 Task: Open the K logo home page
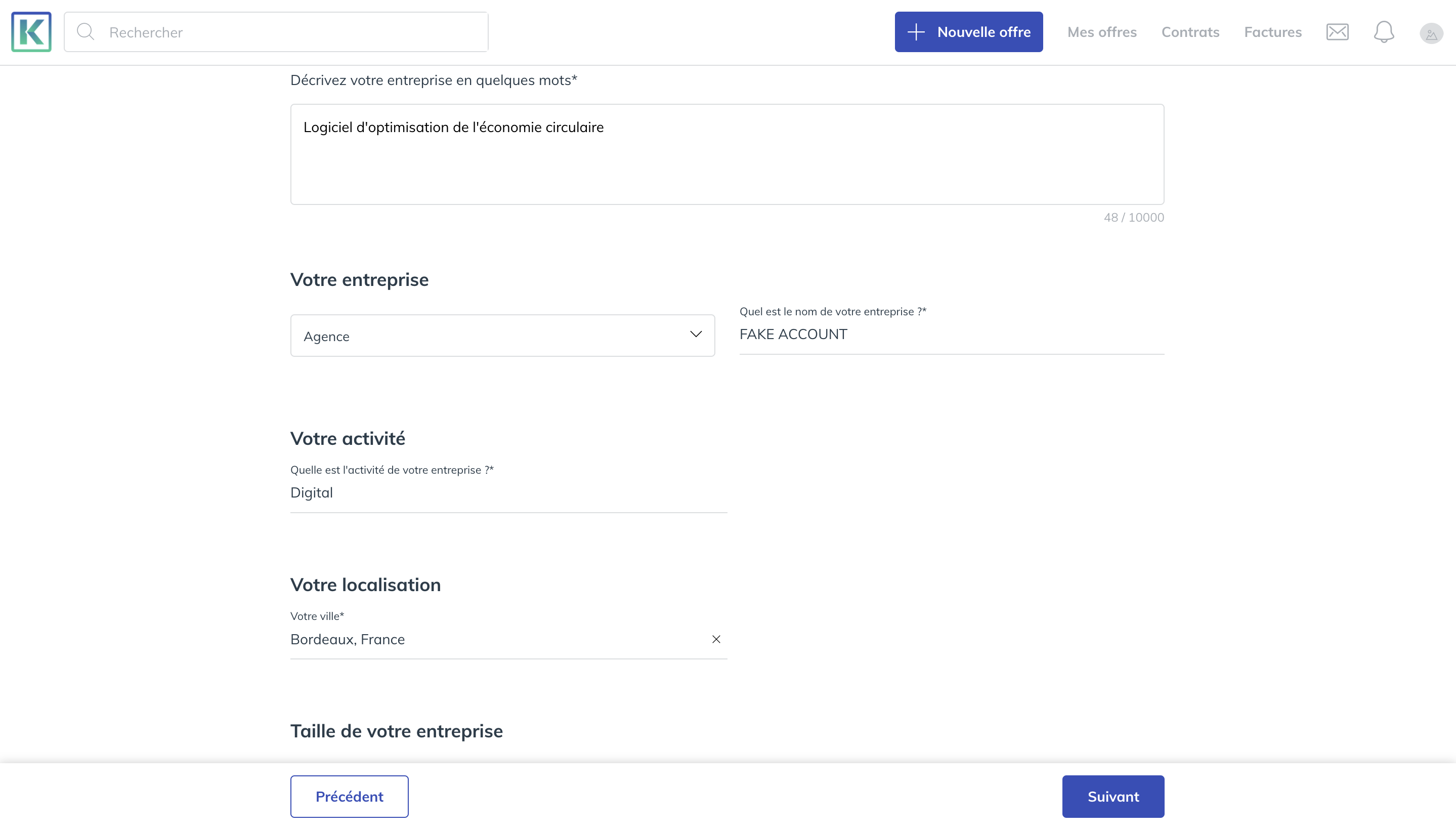(x=31, y=32)
